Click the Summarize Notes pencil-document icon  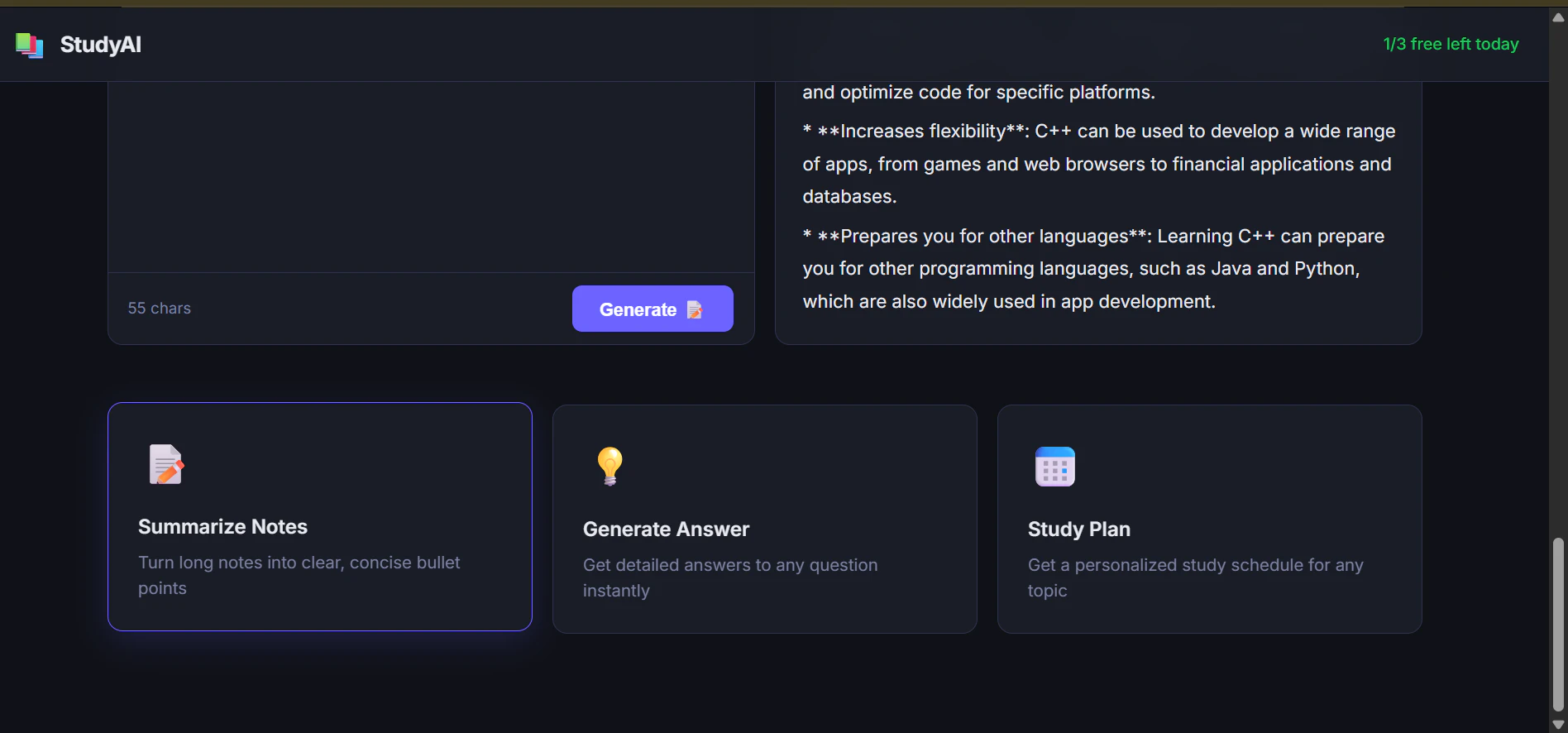166,465
